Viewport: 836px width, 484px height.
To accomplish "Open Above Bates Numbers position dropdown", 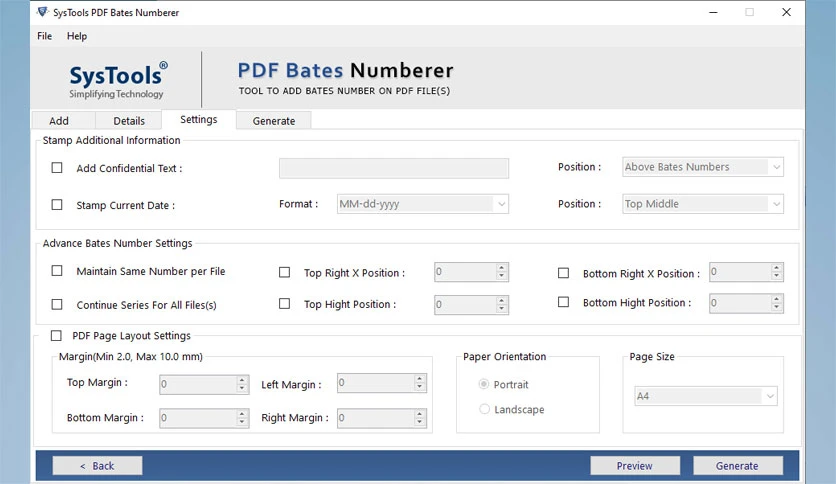I will click(703, 167).
